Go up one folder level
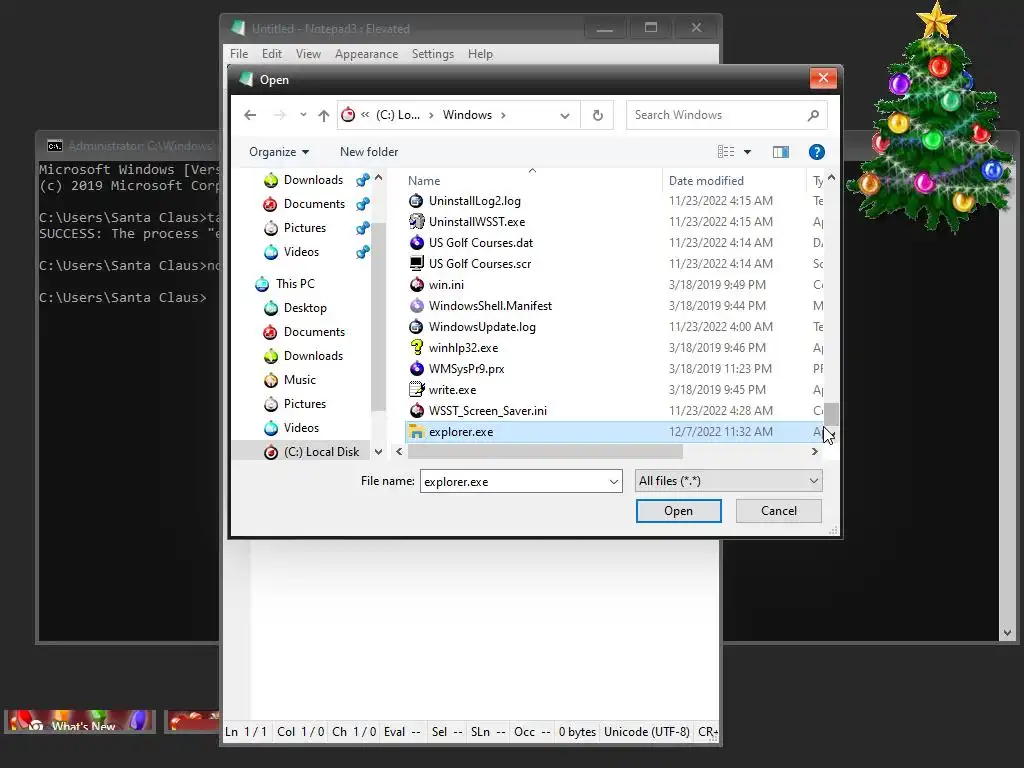Screen dimensions: 1024x768 coord(324,116)
